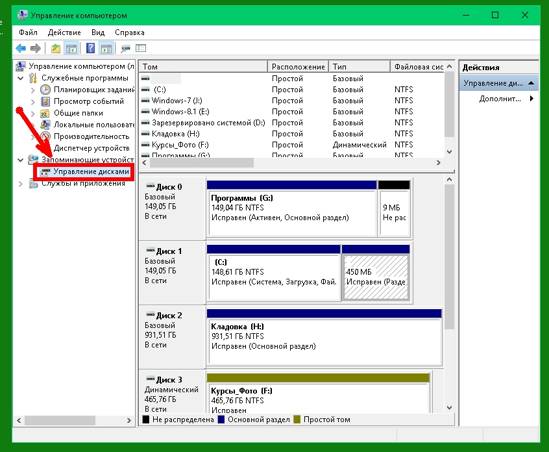549x452 pixels.
Task: Click the Back arrow toolbar icon
Action: (x=21, y=48)
